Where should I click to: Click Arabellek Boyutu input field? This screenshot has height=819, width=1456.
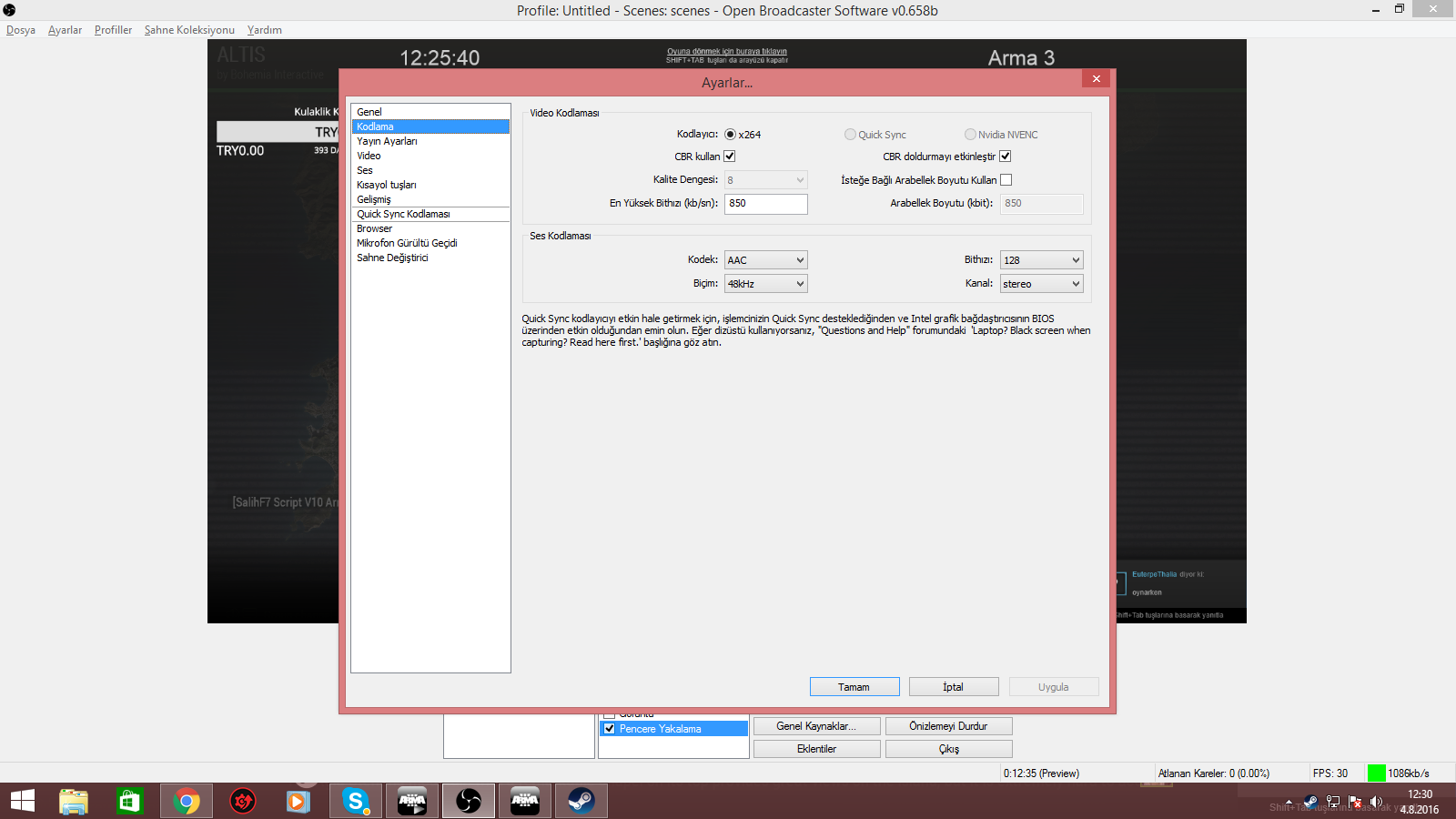tap(1042, 204)
